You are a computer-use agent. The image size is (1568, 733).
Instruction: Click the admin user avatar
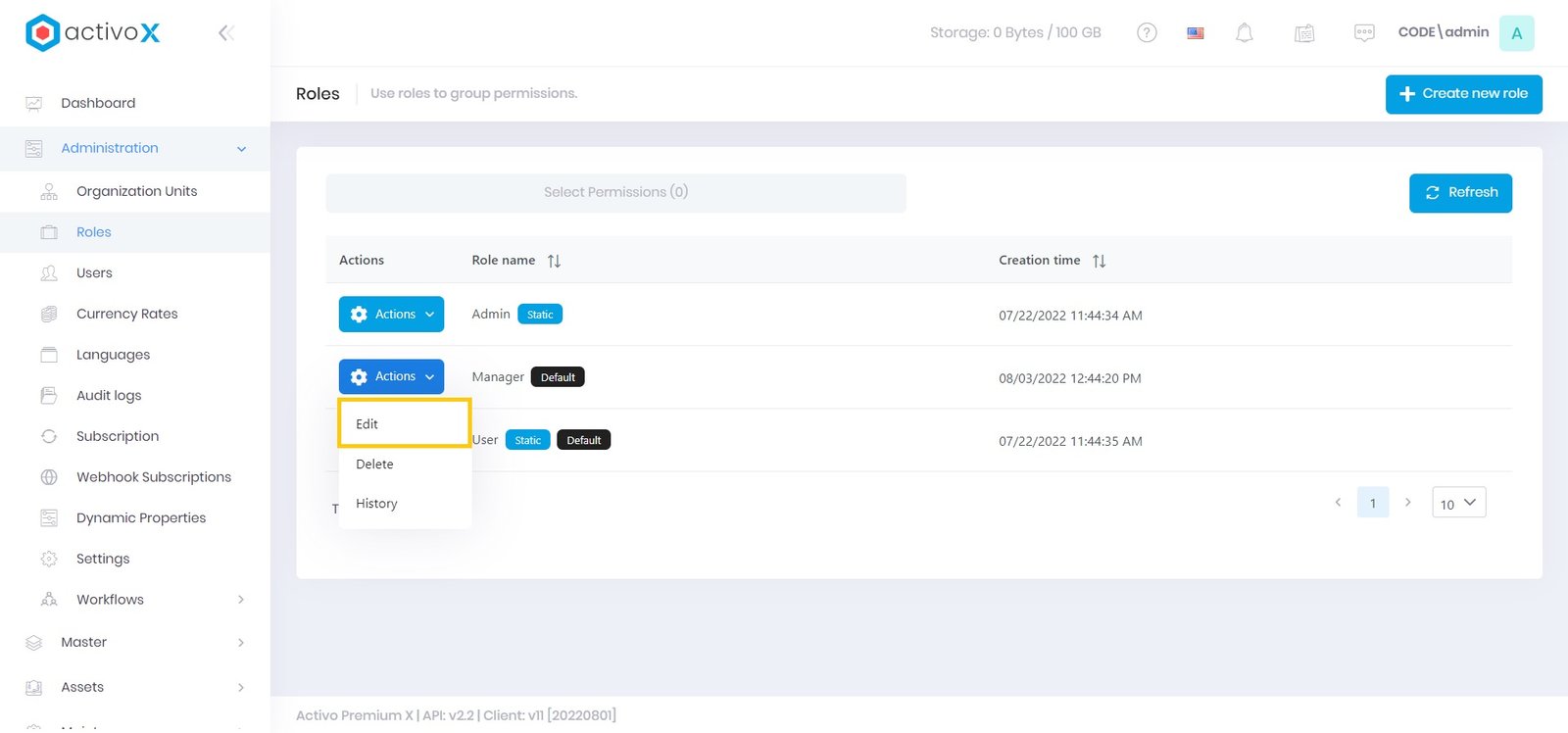click(1516, 33)
